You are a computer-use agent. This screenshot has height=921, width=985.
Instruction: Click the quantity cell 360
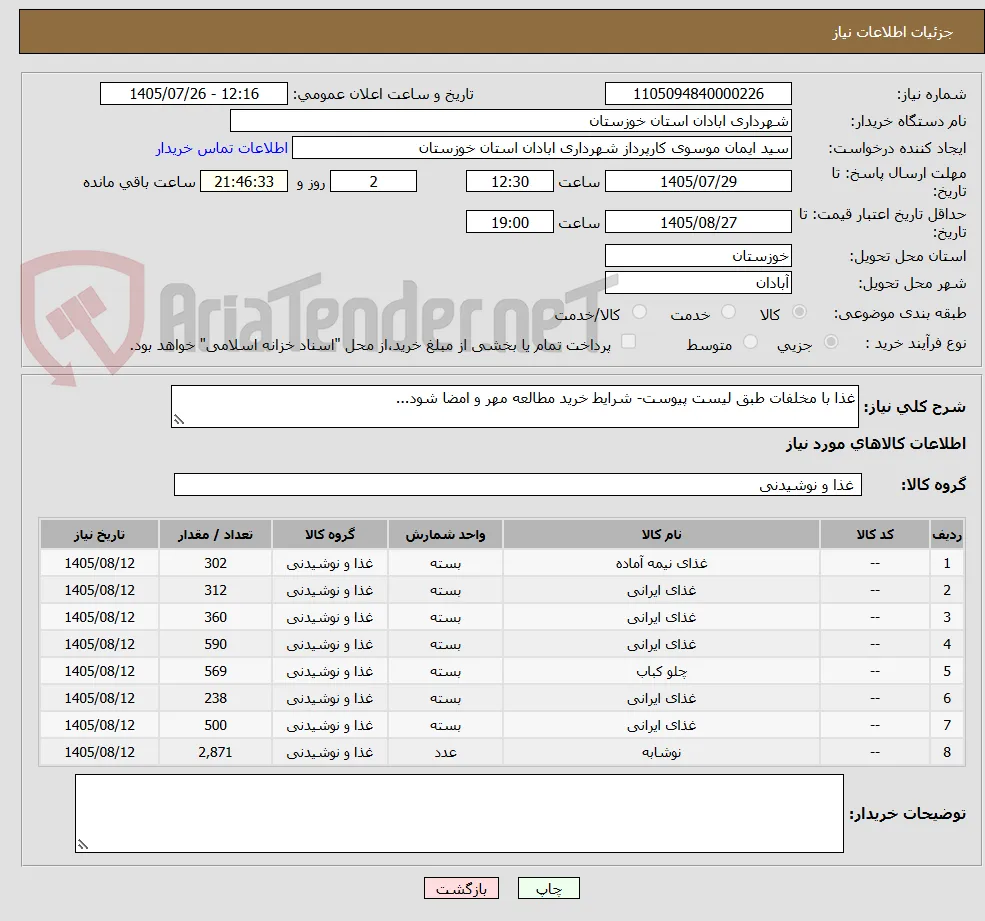(215, 618)
